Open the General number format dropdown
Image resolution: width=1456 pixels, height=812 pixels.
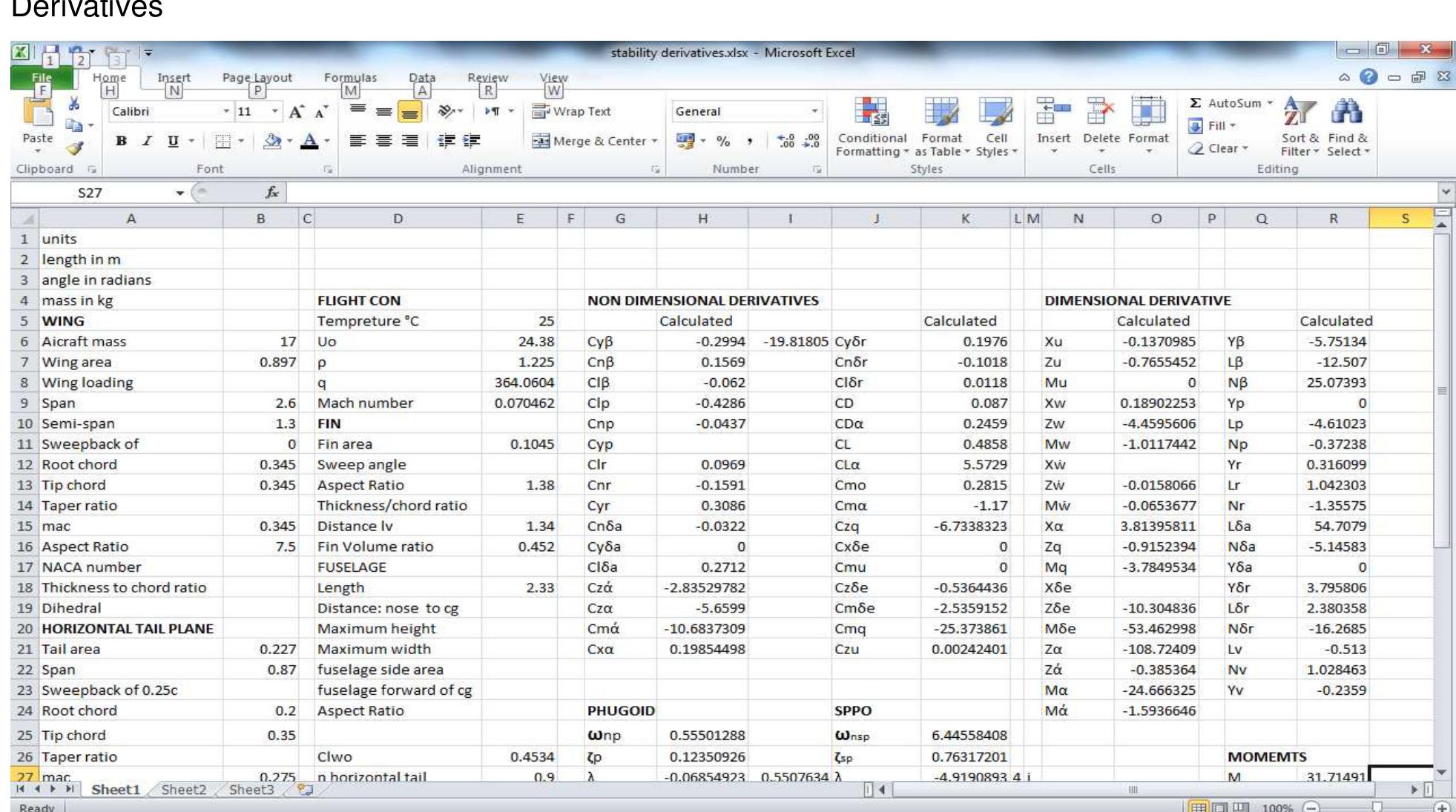814,111
